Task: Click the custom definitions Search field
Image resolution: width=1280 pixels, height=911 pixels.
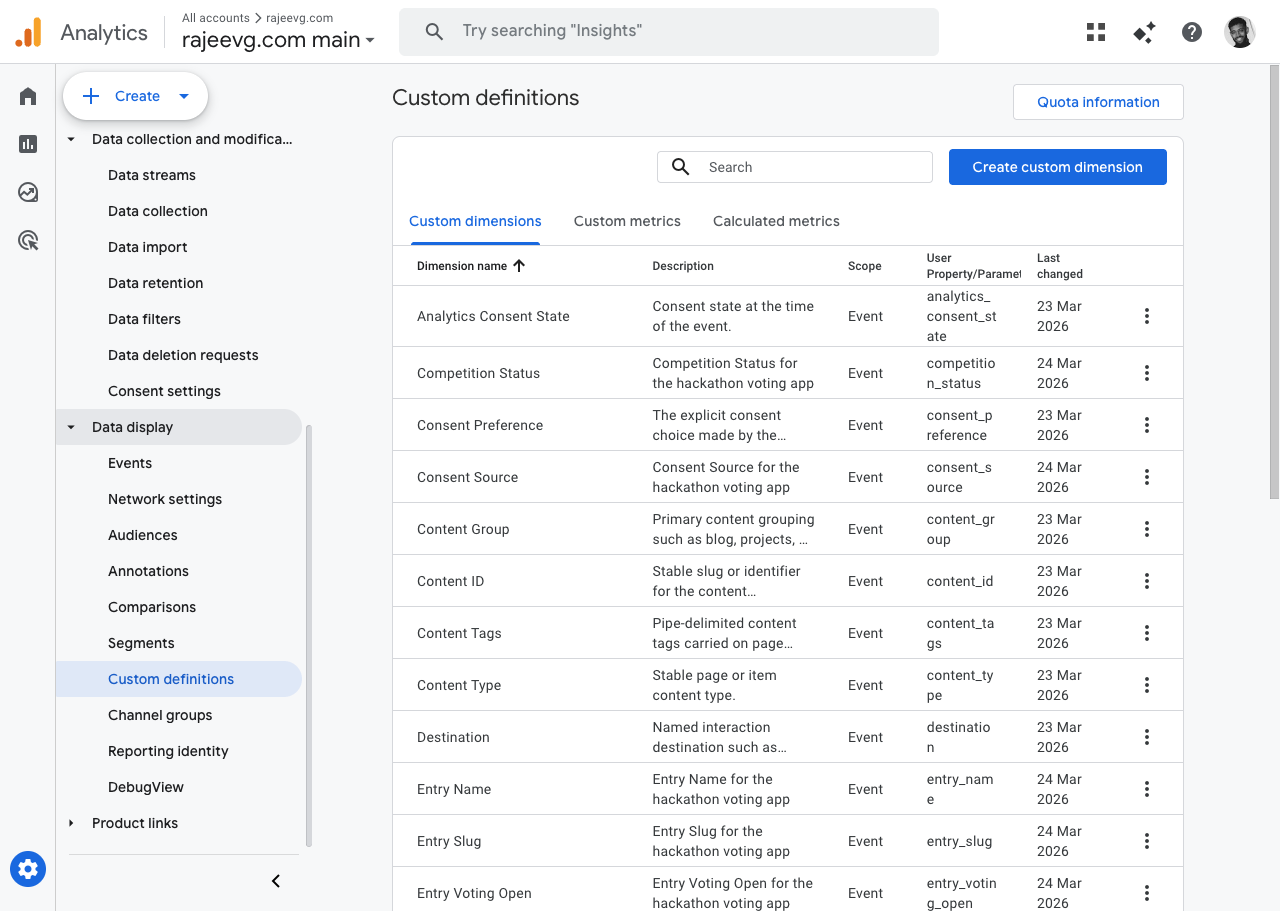Action: click(795, 167)
